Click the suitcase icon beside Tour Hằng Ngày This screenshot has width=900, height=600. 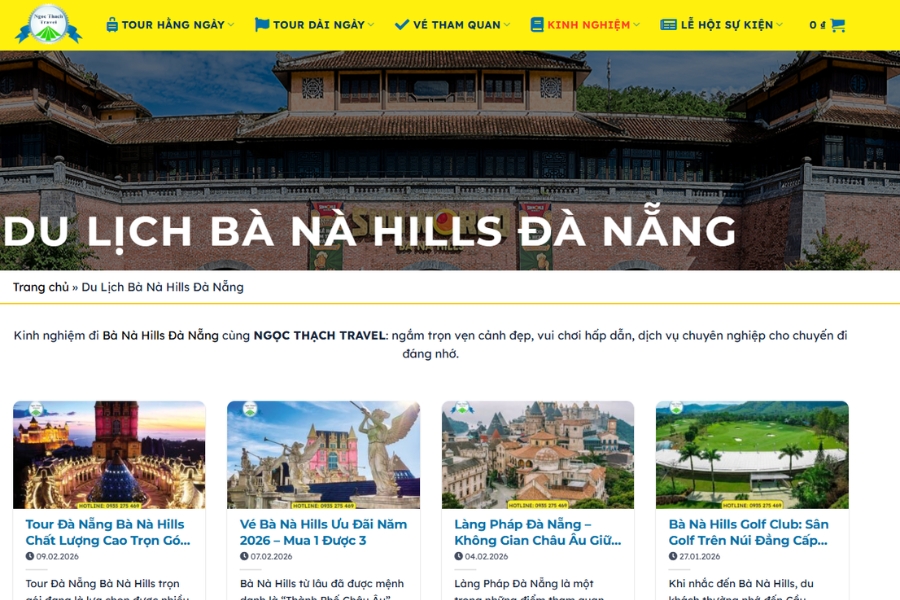tap(112, 25)
